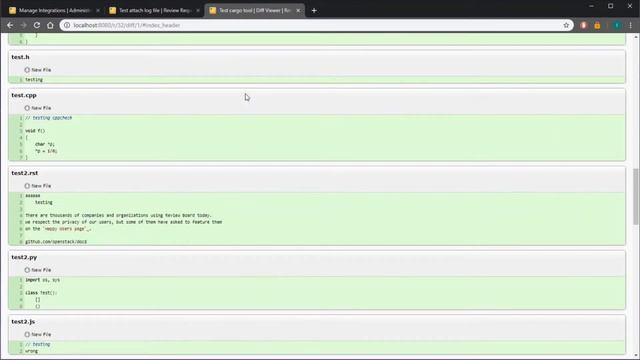Open the orange lock extension icon
The height and width of the screenshot is (360, 640).
597,25
